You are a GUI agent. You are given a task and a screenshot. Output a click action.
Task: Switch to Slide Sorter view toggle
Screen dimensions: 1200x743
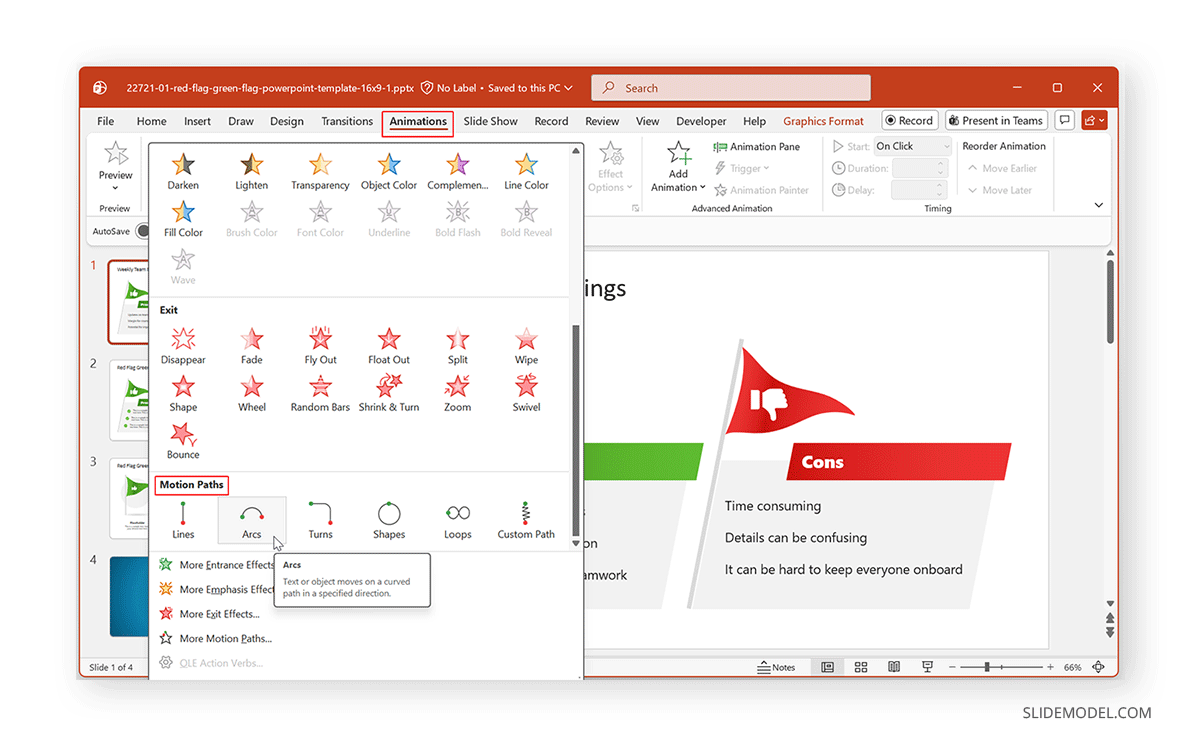pos(861,666)
